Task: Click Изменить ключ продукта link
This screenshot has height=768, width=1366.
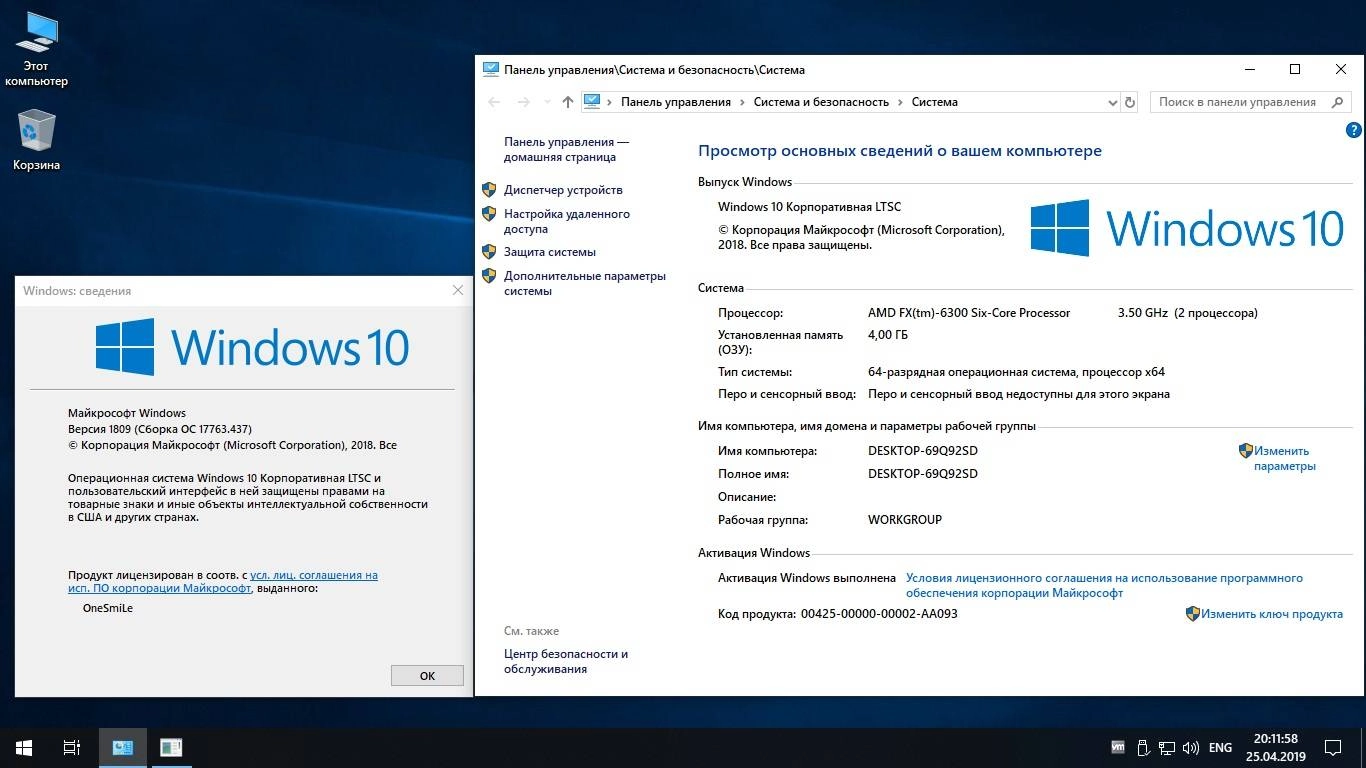Action: (x=1272, y=614)
